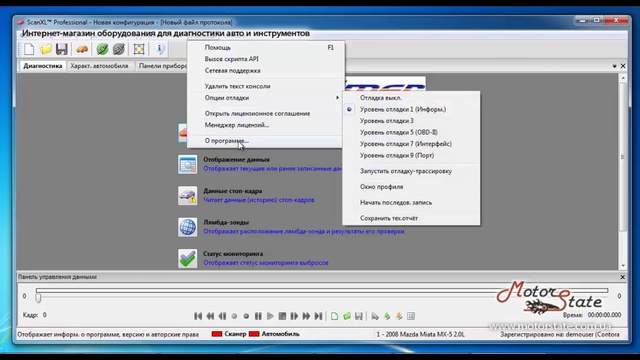Image resolution: width=640 pixels, height=360 pixels.
Task: Choose Вызов скрипта API menu item
Action: pos(265,59)
